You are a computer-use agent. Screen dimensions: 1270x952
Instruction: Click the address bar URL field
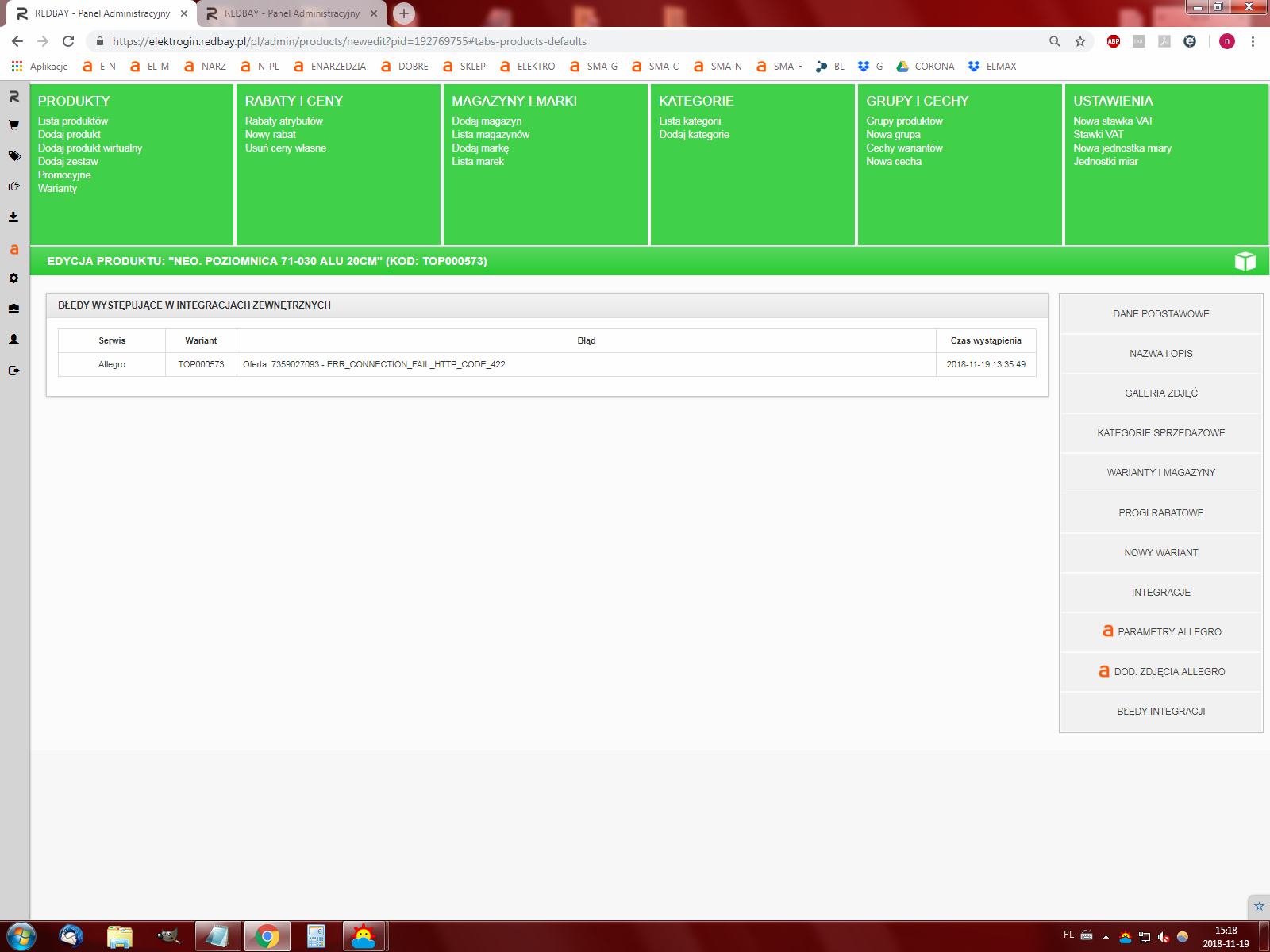(556, 41)
